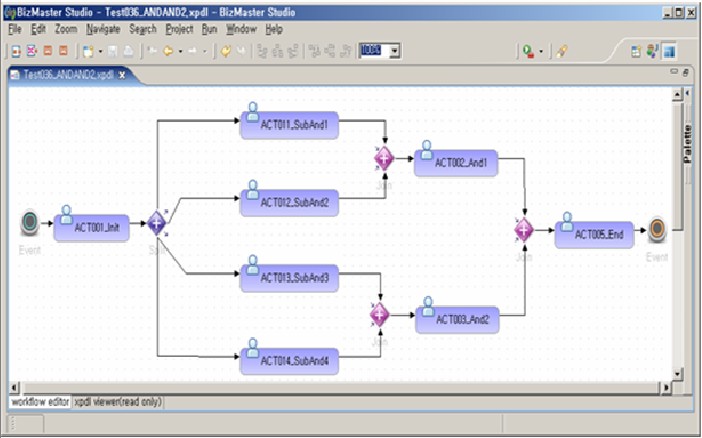The image size is (702, 438).
Task: Click the yellow back navigation arrow
Action: point(168,52)
